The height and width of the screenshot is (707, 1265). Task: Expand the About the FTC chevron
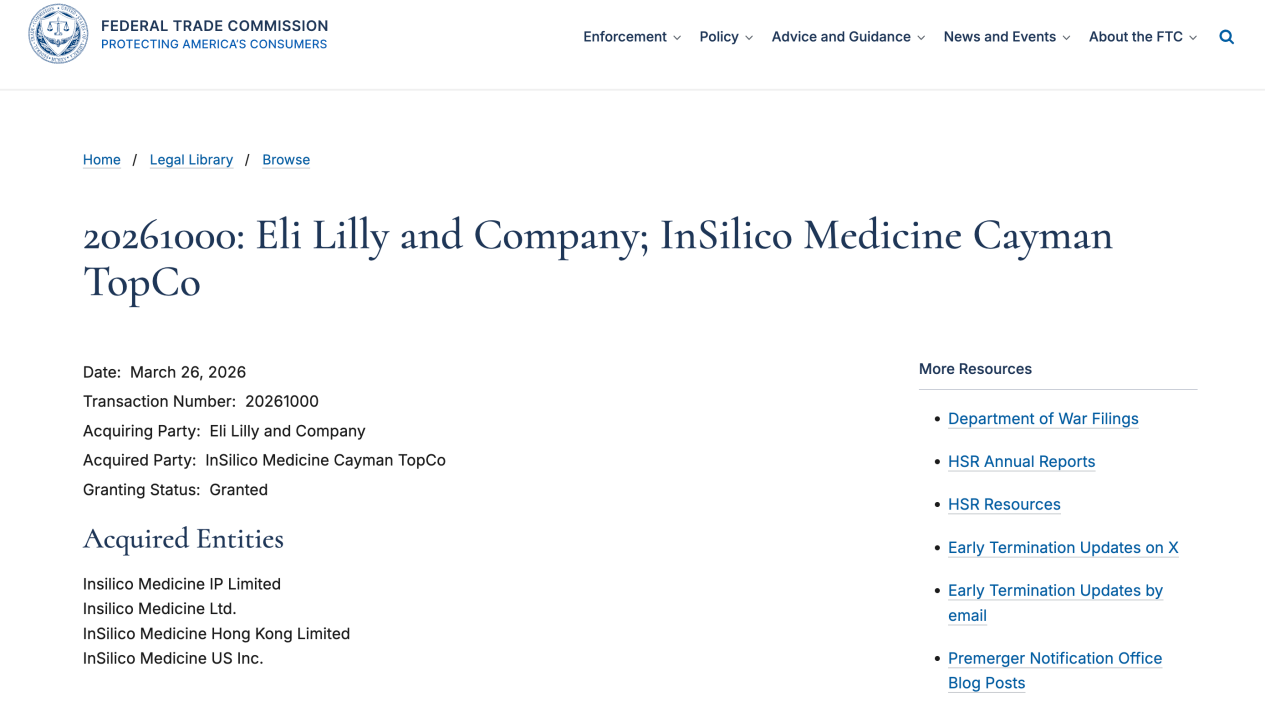click(x=1193, y=38)
